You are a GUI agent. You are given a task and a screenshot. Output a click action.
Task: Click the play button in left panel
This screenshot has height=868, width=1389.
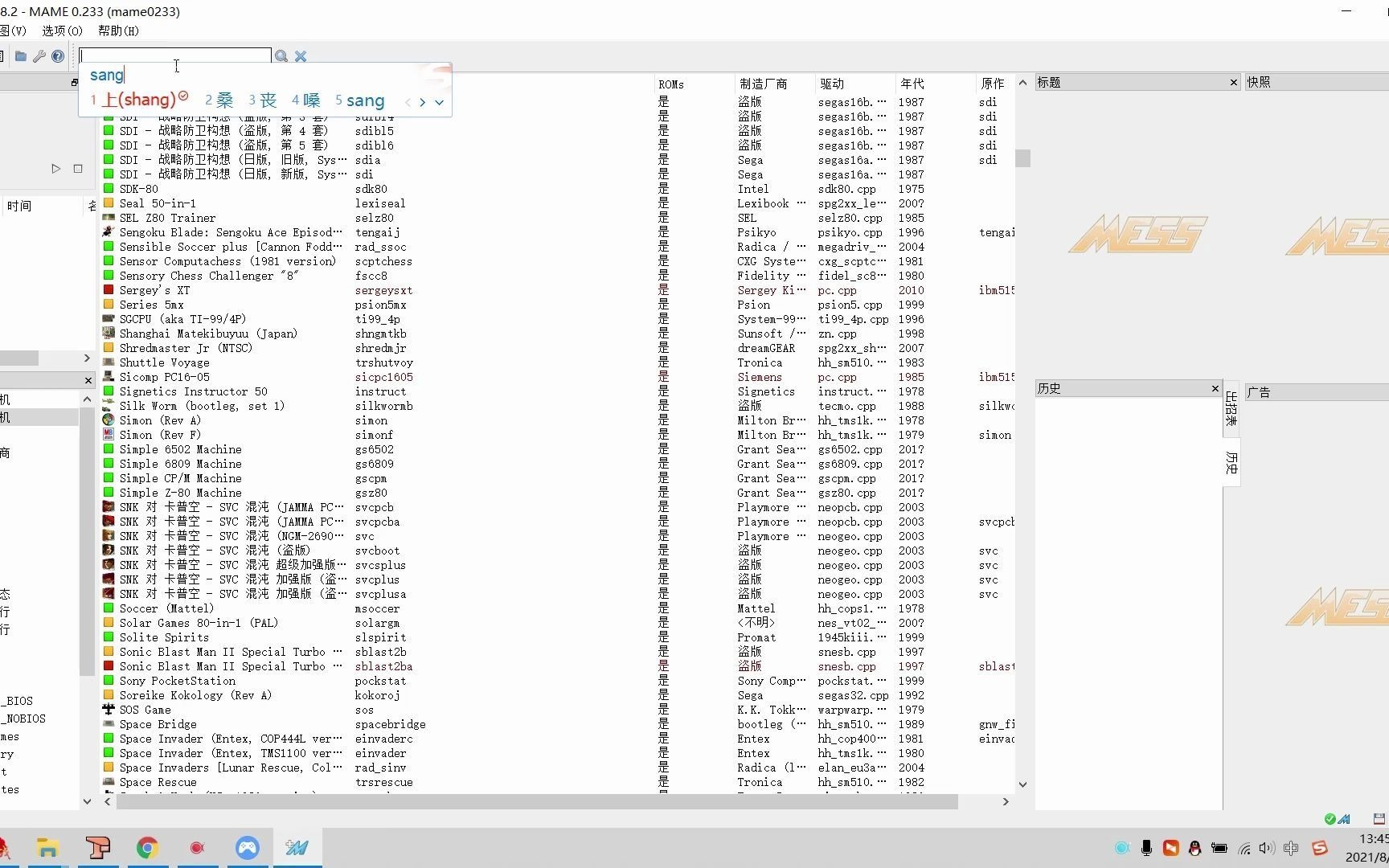[x=55, y=169]
